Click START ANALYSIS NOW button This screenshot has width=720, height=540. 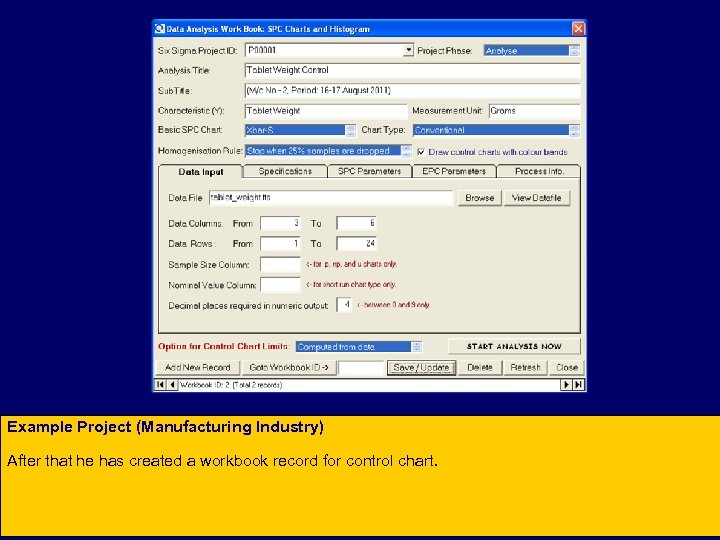click(514, 346)
